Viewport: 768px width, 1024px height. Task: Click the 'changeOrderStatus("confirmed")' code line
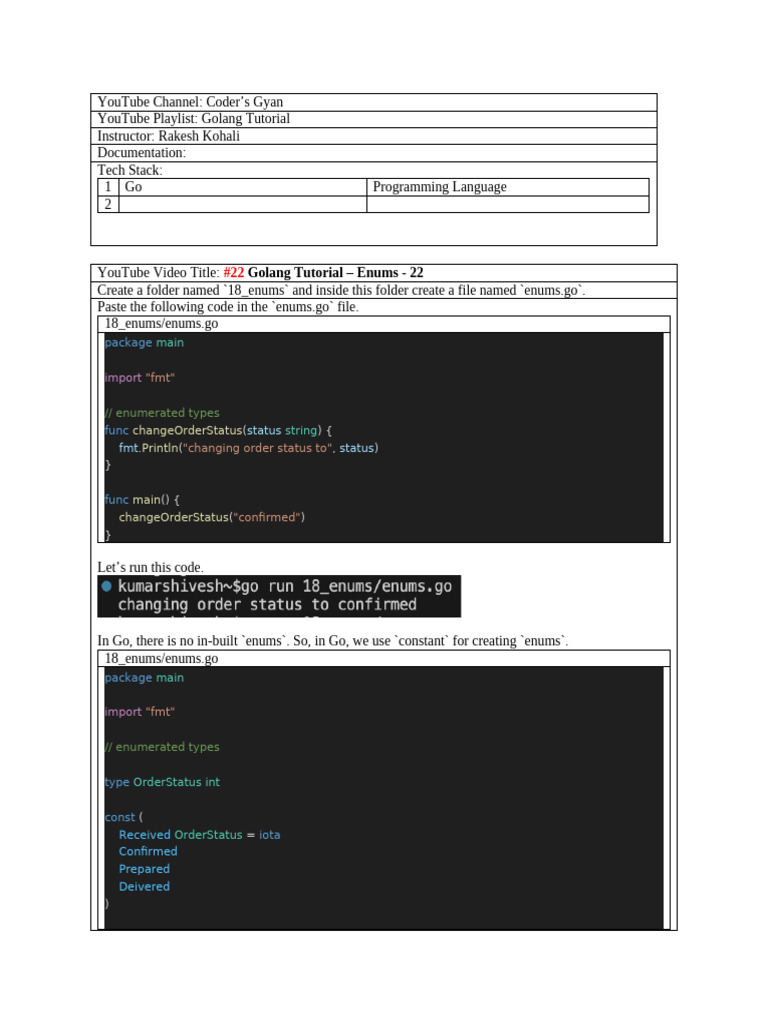pyautogui.click(x=212, y=517)
